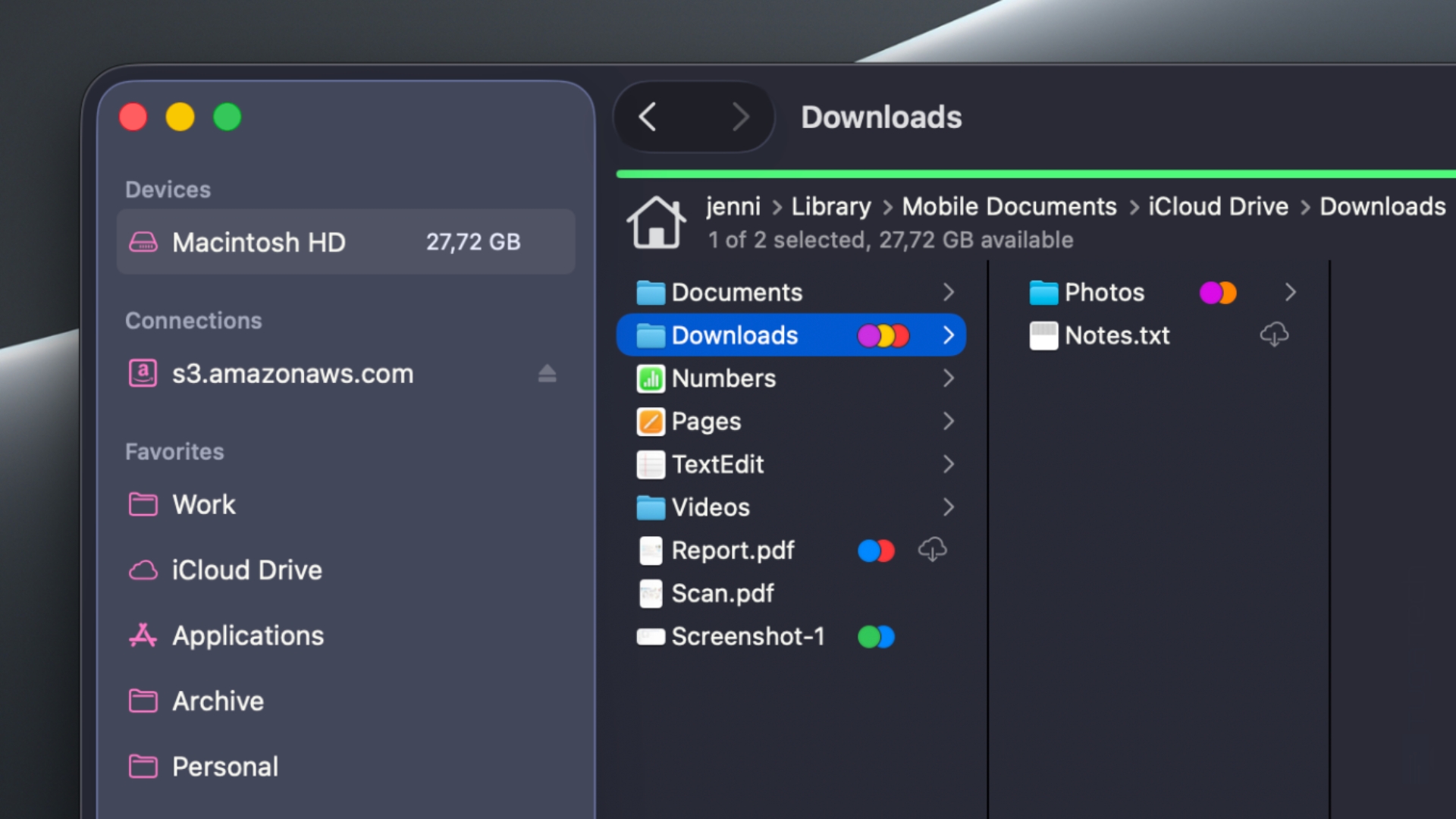1456x819 pixels.
Task: Select the TextEdit folder row
Action: coord(717,464)
